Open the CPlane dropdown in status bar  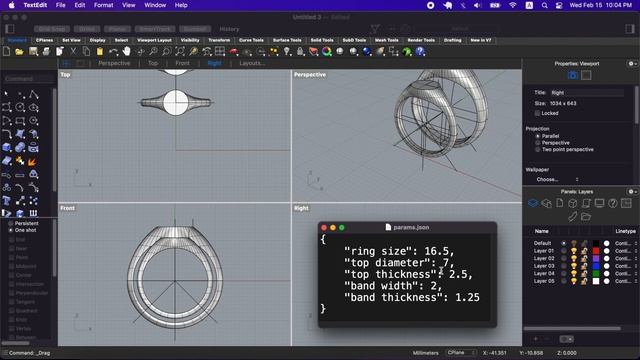tap(461, 353)
